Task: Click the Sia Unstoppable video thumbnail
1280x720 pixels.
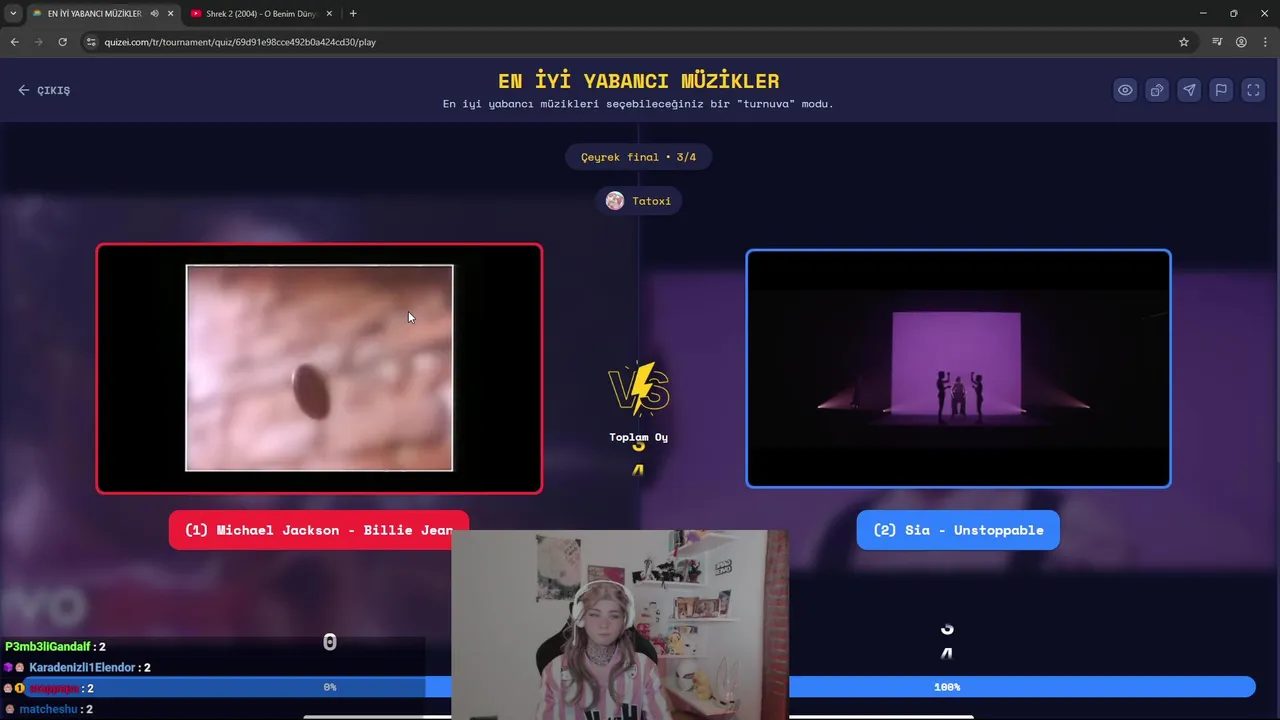Action: (958, 368)
